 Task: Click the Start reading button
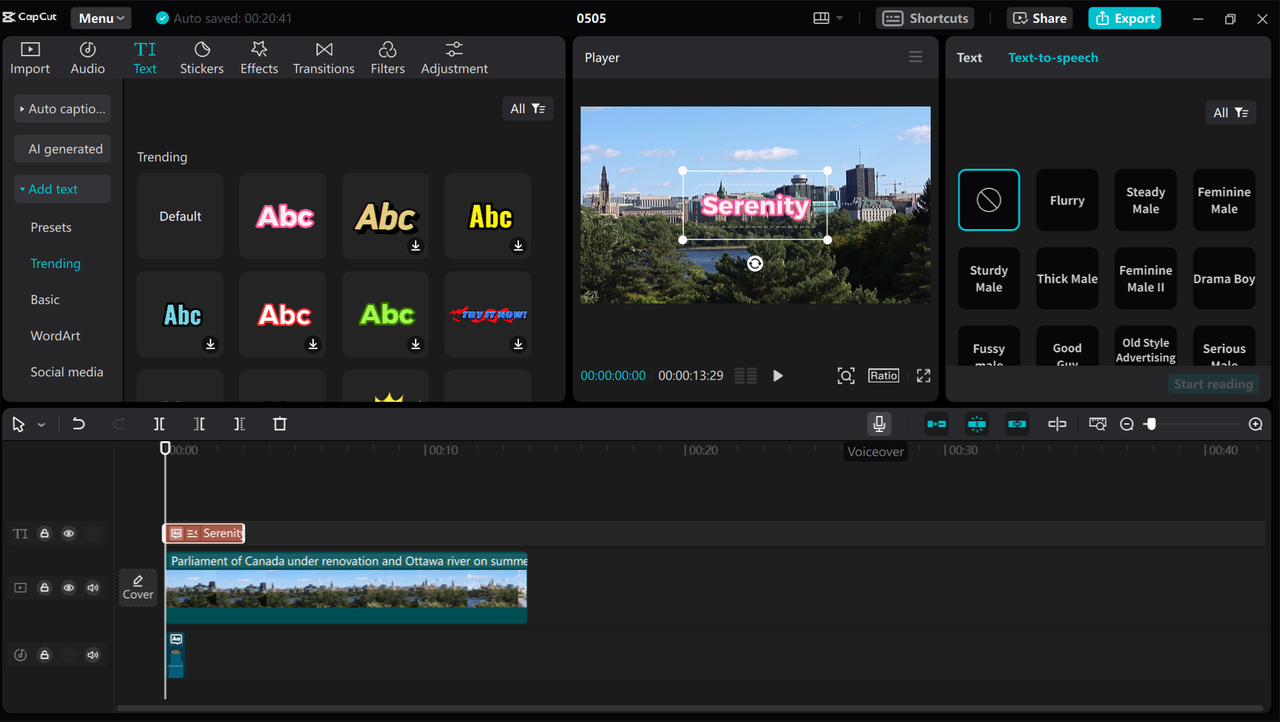click(1214, 383)
